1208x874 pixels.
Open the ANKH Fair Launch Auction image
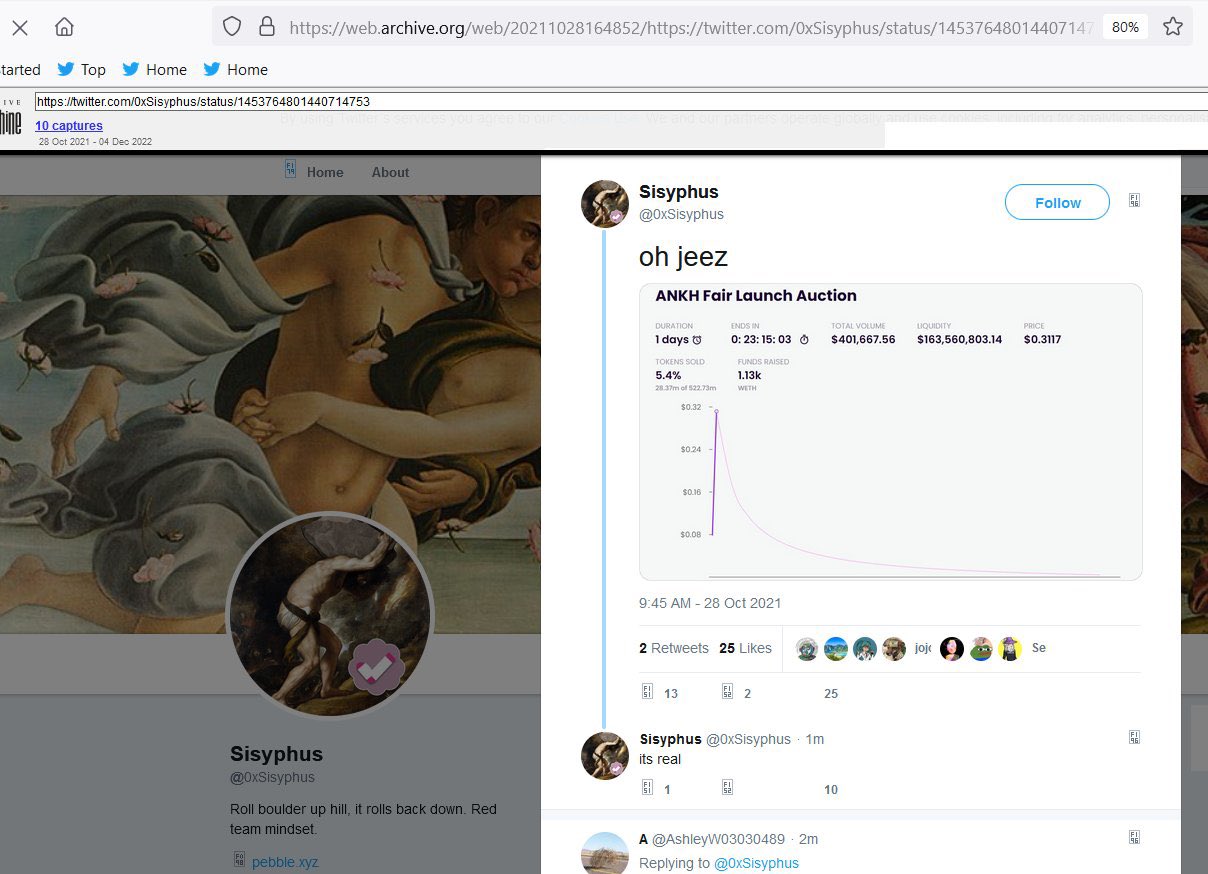(x=890, y=432)
